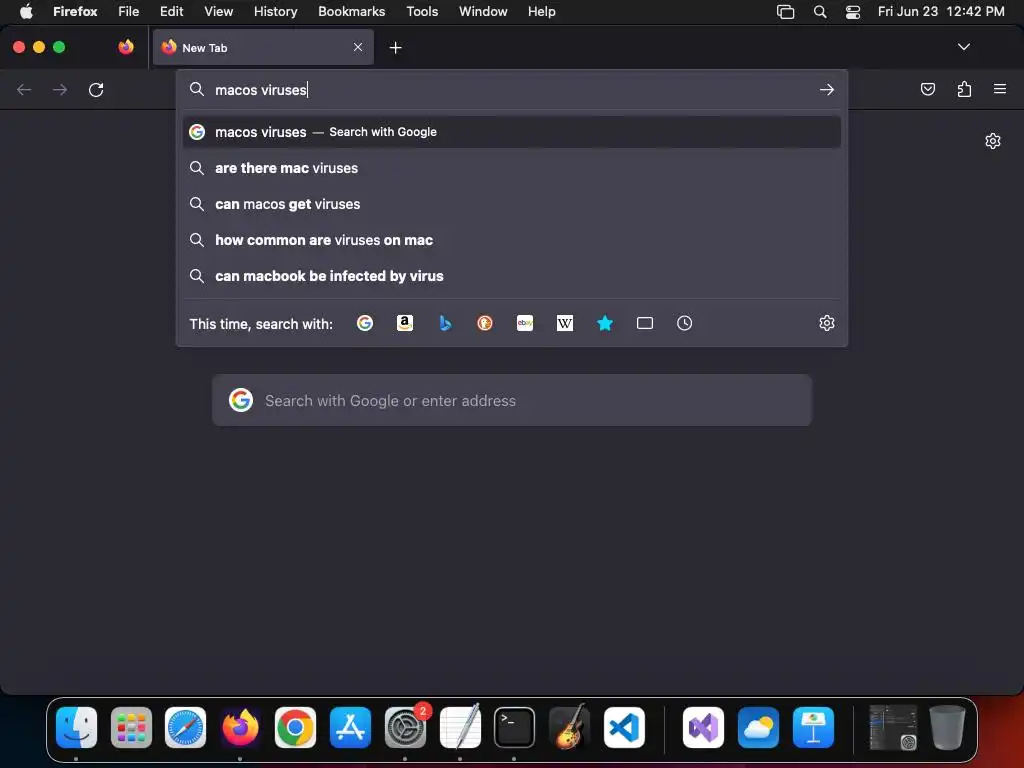Image resolution: width=1024 pixels, height=768 pixels.
Task: Open the View menu
Action: 218,11
